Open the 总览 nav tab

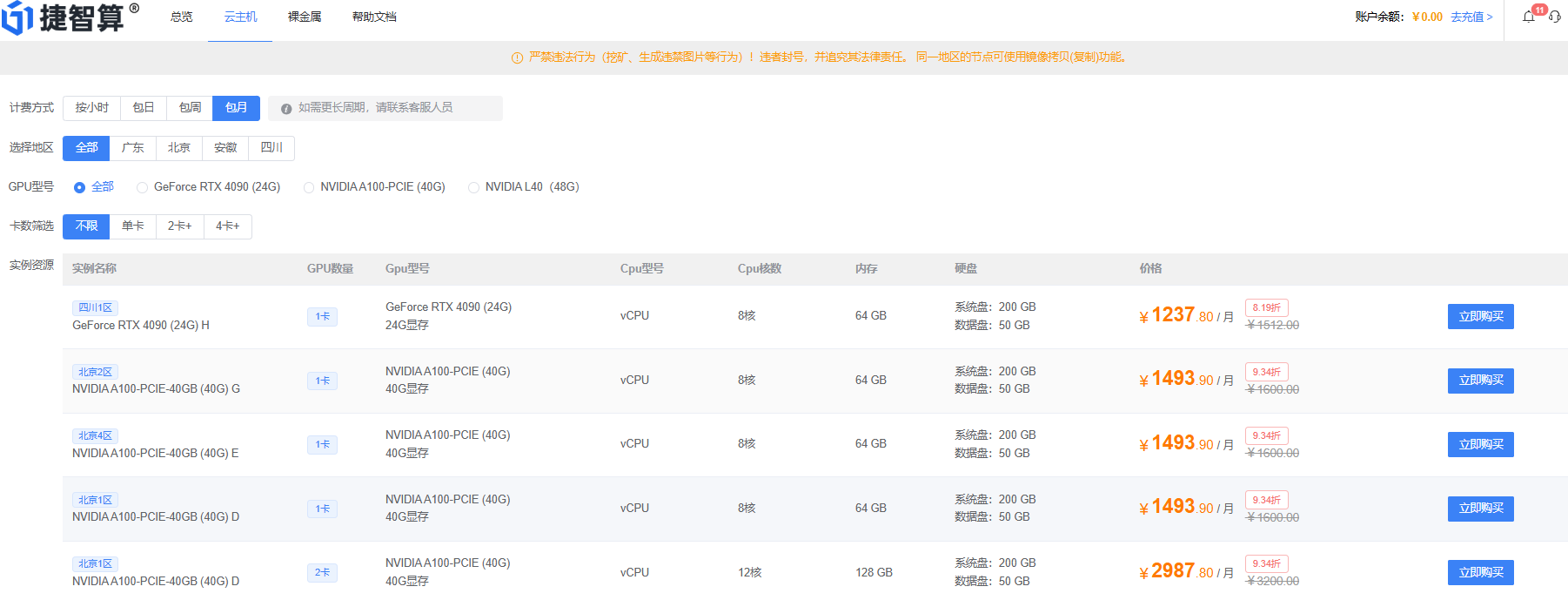[x=182, y=17]
